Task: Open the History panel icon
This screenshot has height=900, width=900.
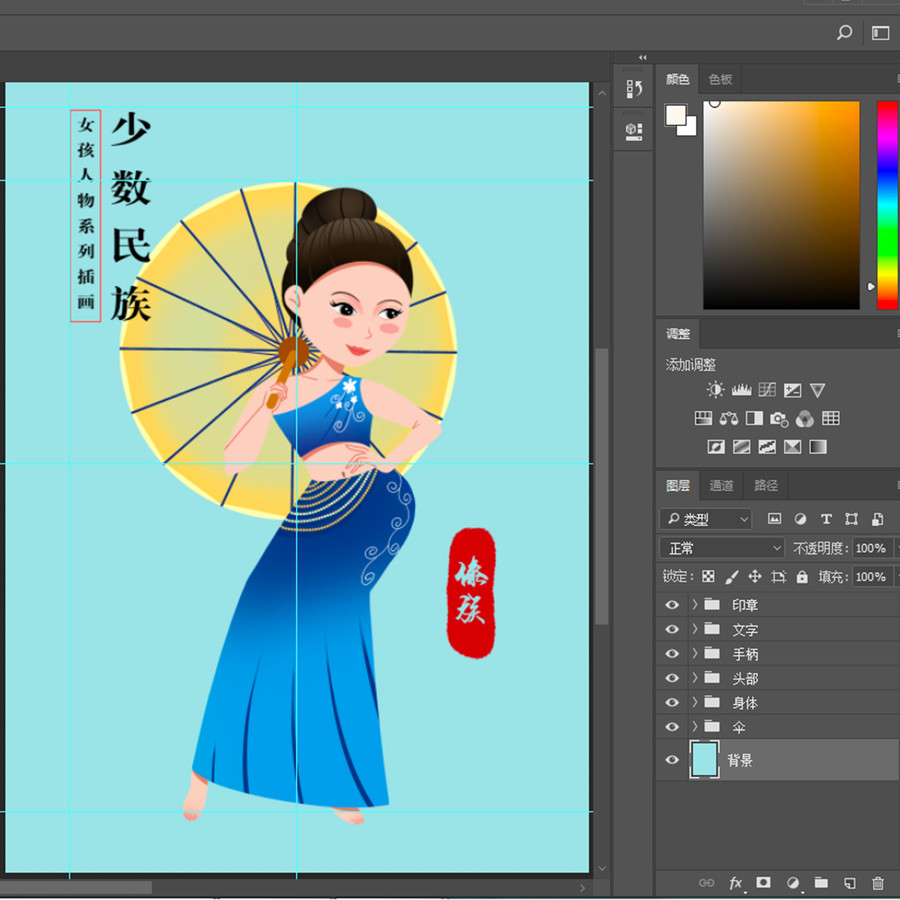Action: coord(634,88)
